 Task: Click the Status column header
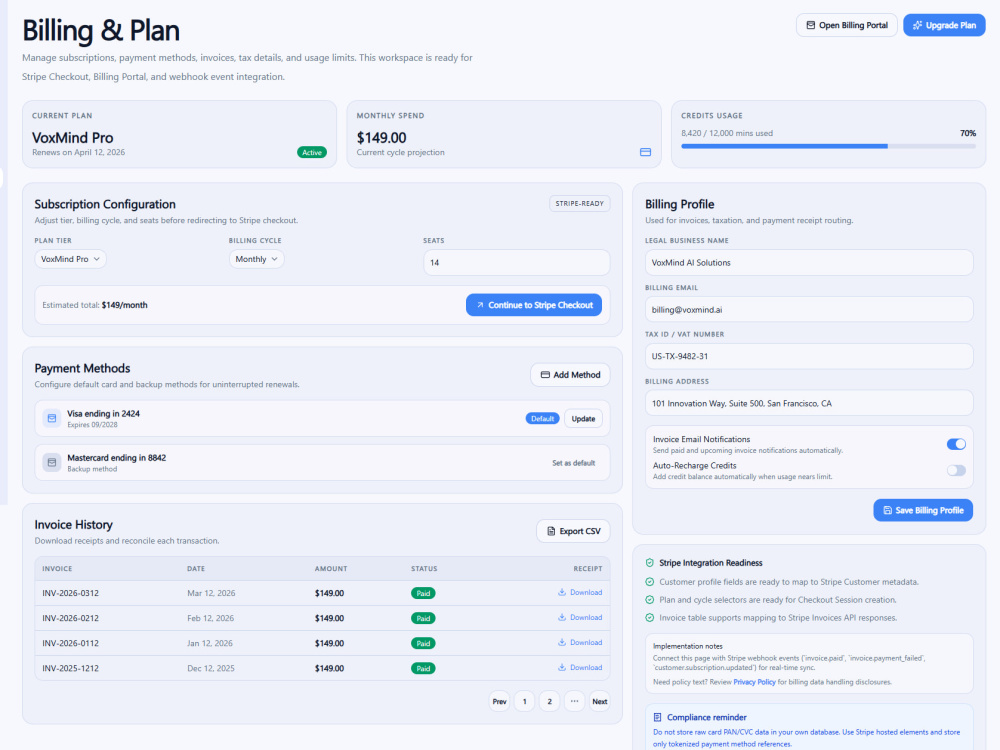[424, 568]
